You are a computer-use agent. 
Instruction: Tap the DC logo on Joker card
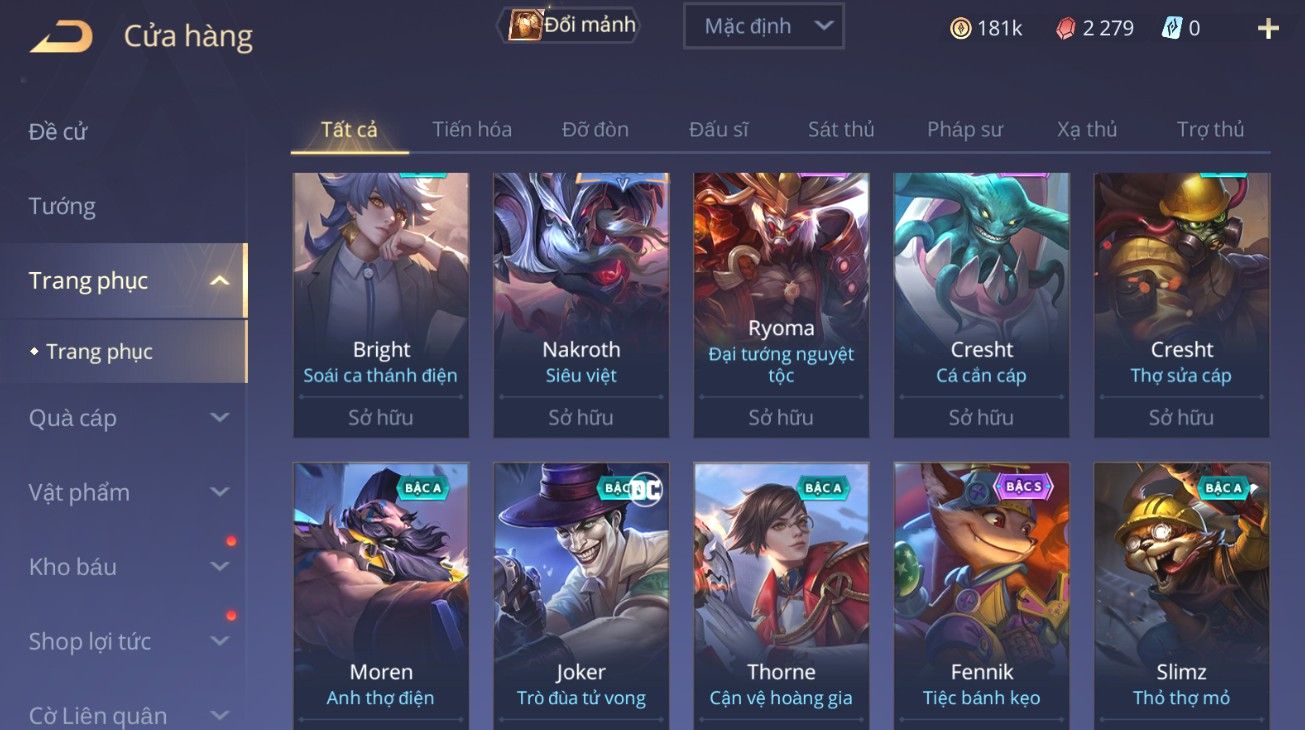tap(646, 487)
